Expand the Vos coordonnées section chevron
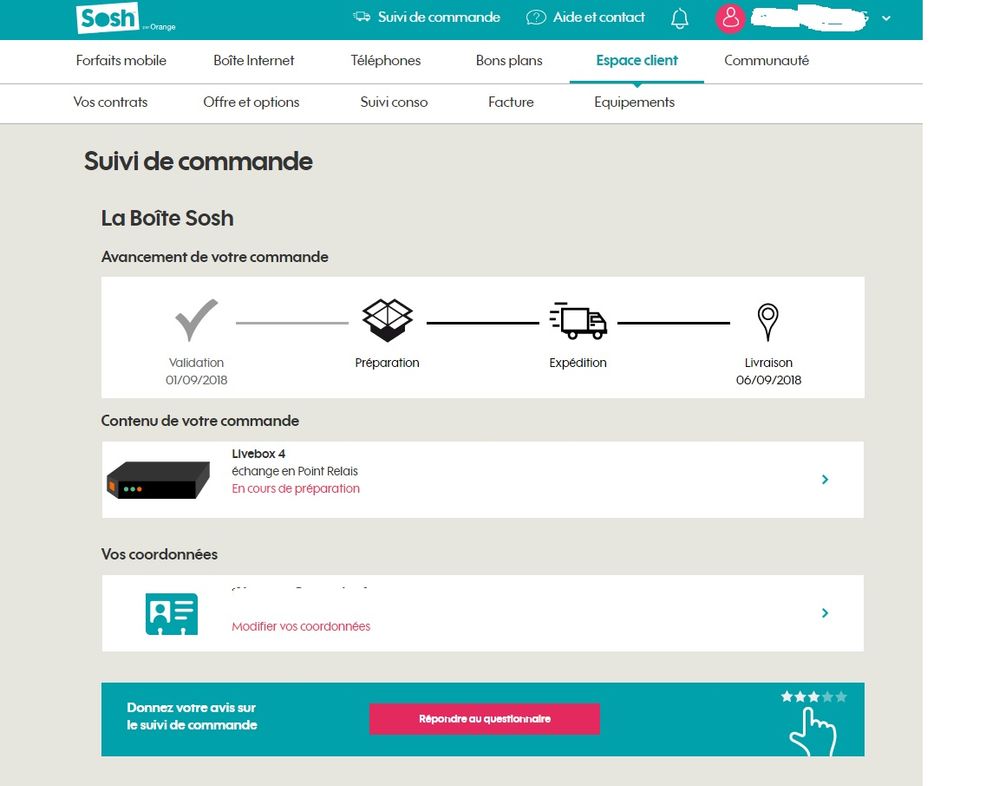The height and width of the screenshot is (786, 999). click(x=825, y=613)
